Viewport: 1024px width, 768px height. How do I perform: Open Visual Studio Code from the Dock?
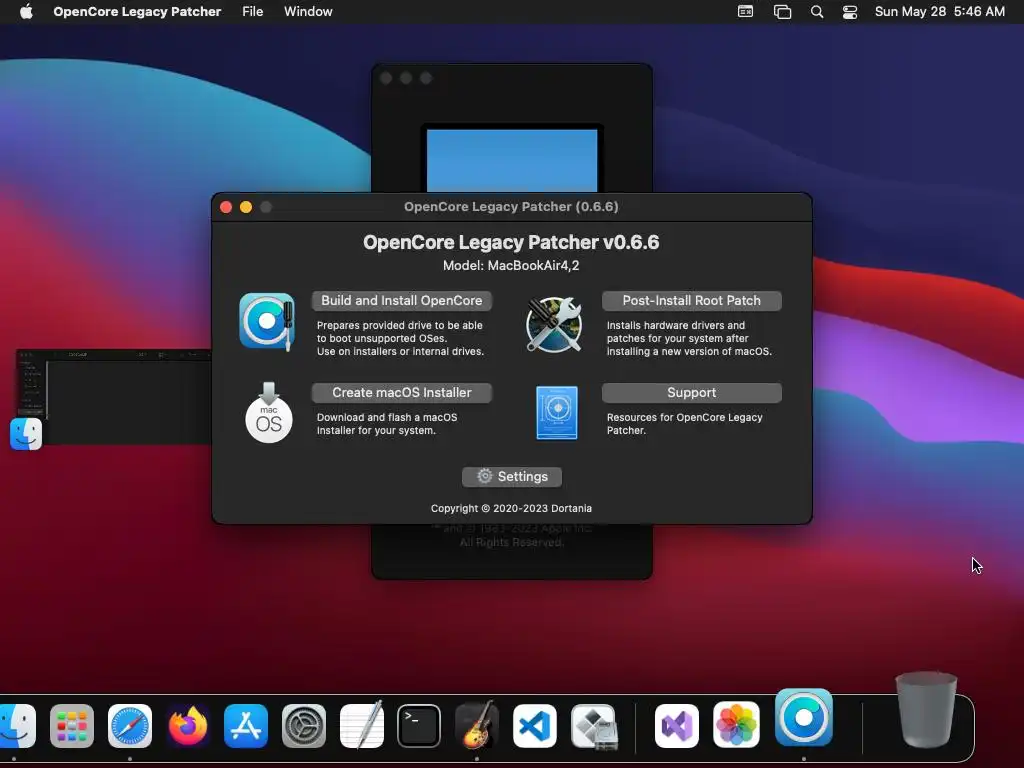tap(534, 726)
